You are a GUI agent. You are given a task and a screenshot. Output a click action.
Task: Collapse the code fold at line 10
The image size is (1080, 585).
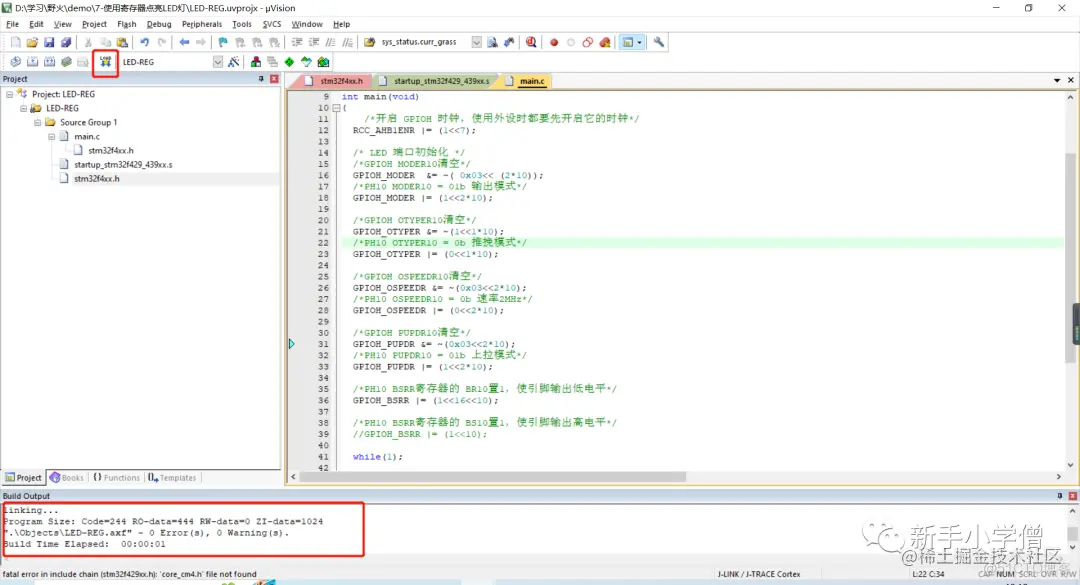(336, 108)
